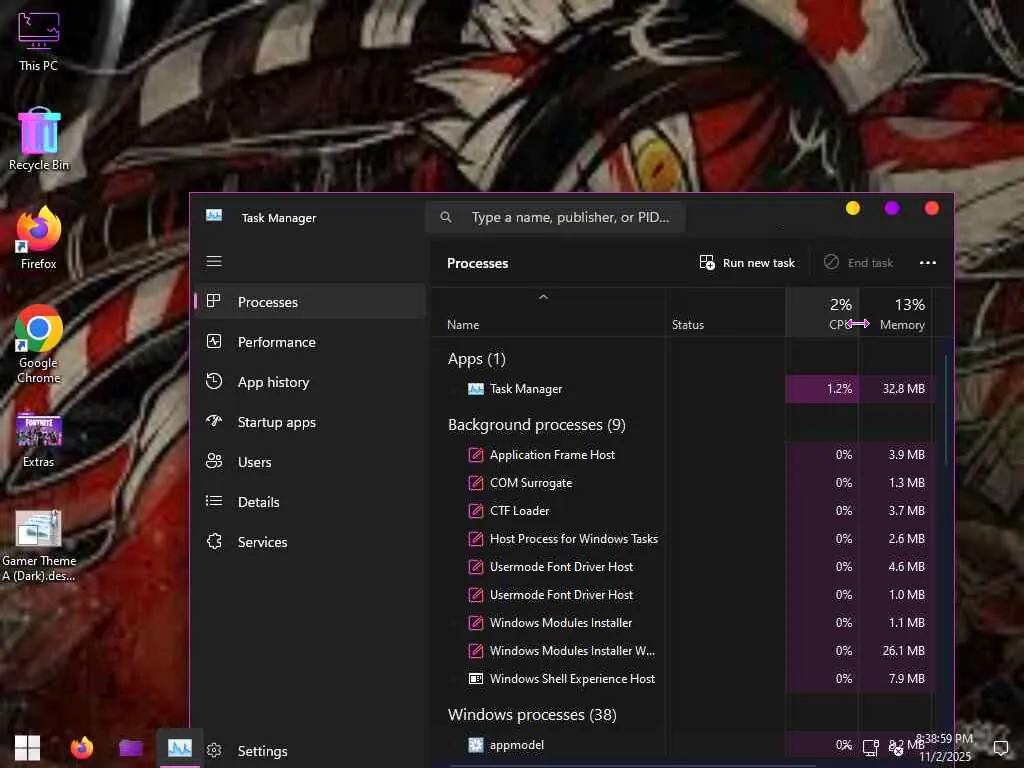The image size is (1024, 768).
Task: Click the Settings gear icon
Action: (x=214, y=750)
